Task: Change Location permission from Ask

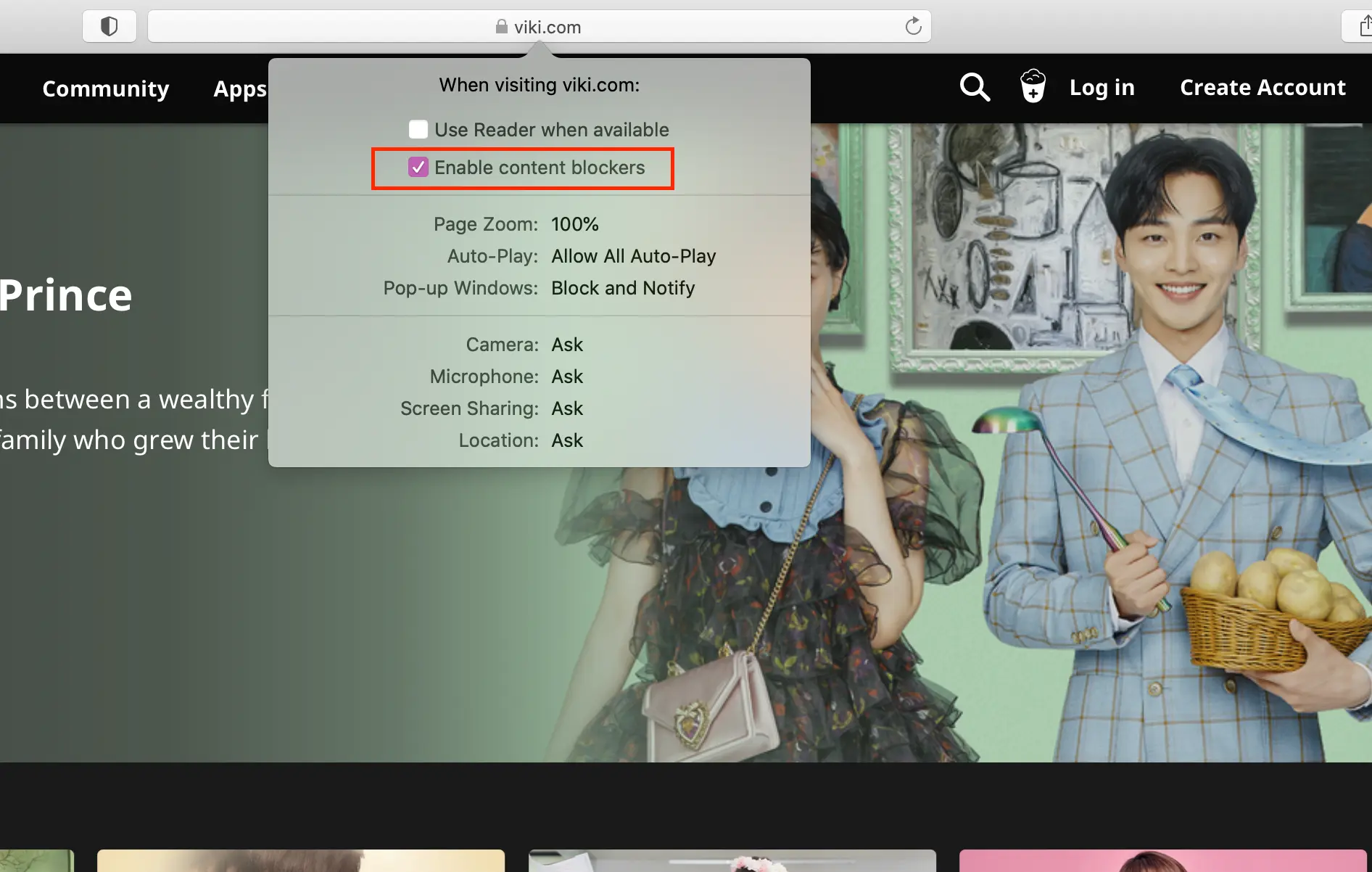Action: pos(567,440)
